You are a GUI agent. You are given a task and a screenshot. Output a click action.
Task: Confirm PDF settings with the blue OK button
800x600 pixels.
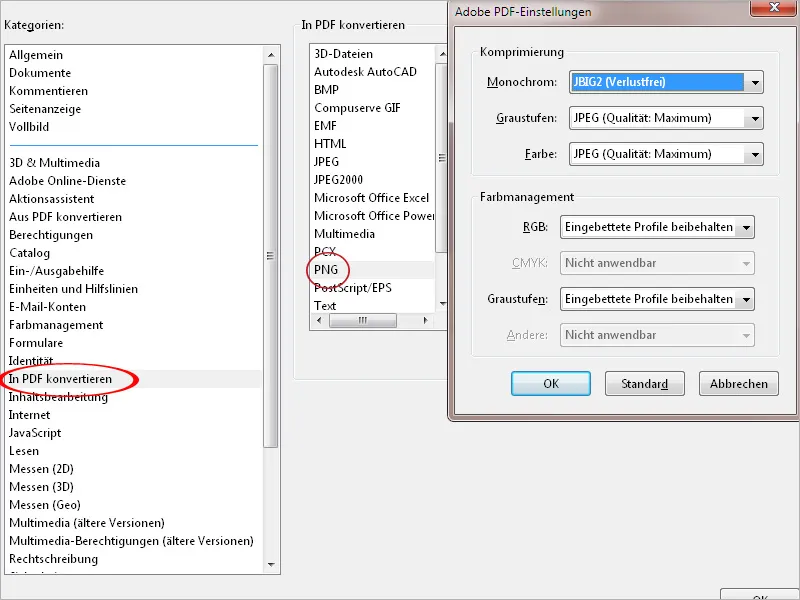coord(551,384)
